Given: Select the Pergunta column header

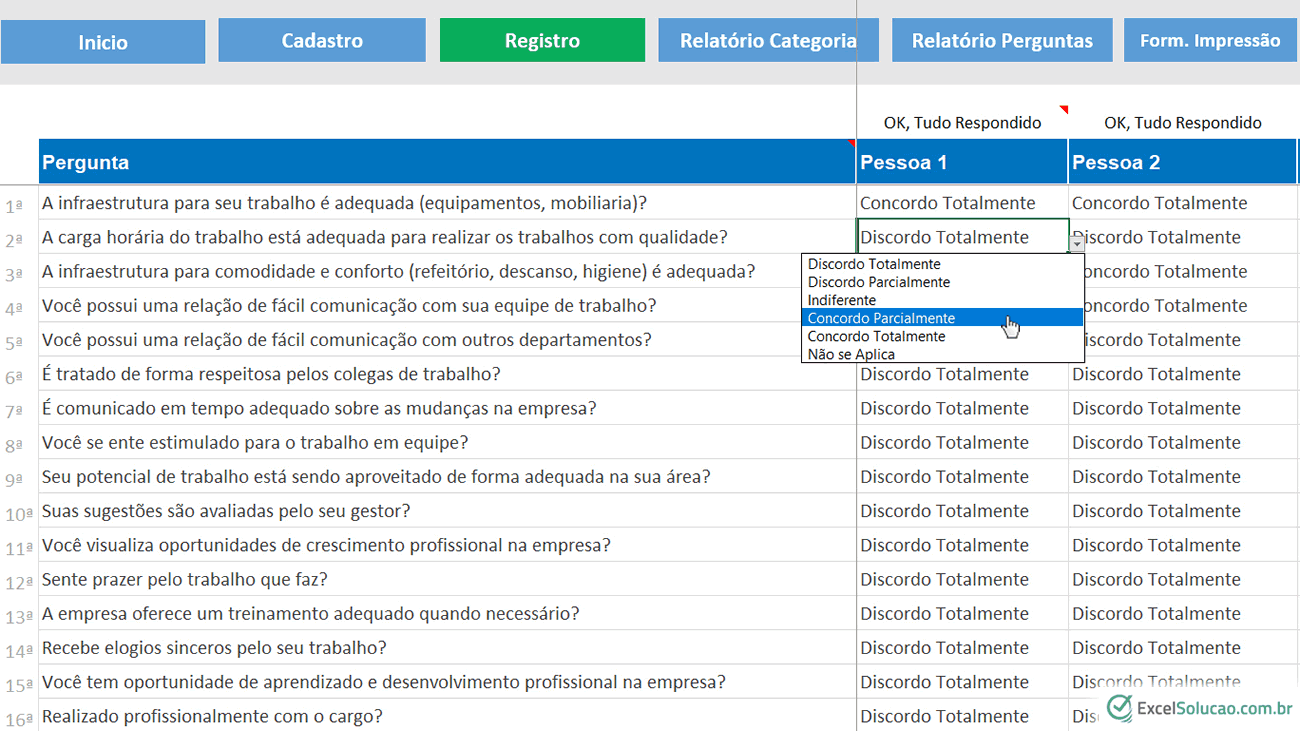Looking at the screenshot, I should (x=447, y=162).
